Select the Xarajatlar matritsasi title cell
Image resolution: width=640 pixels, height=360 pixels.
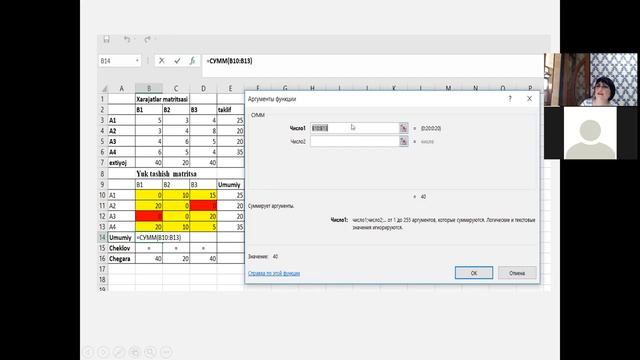(162, 99)
